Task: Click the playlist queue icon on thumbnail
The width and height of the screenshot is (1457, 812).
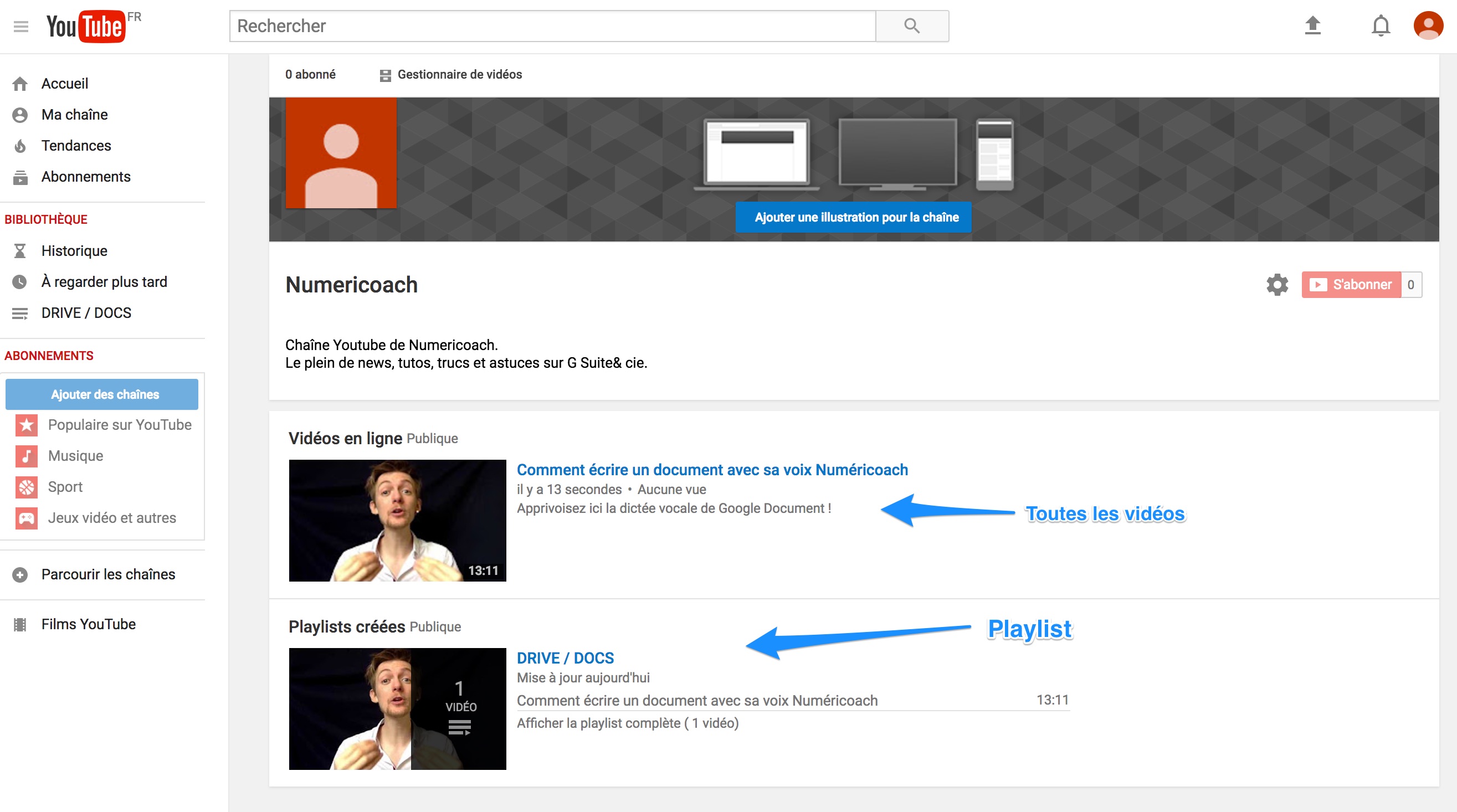Action: click(459, 727)
